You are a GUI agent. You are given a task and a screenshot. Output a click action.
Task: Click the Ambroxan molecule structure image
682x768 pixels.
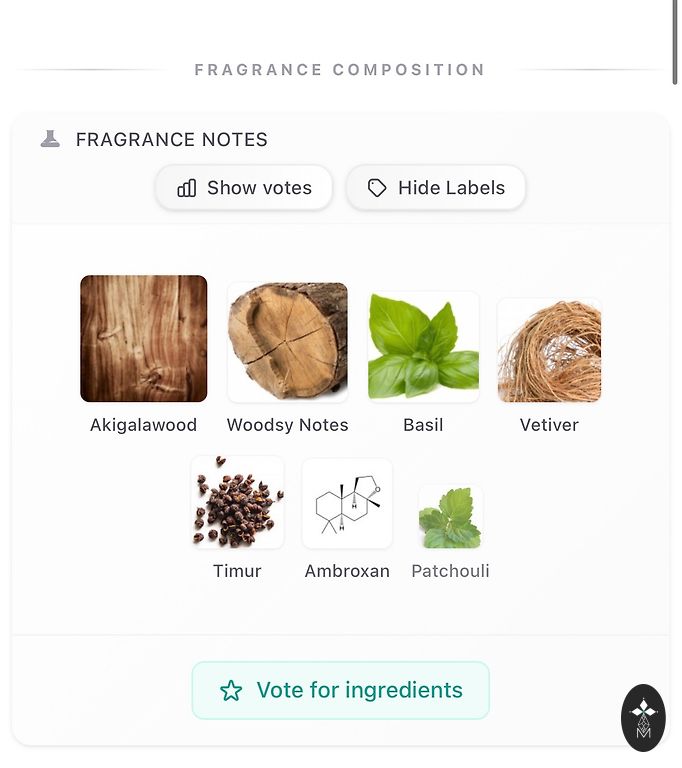347,503
